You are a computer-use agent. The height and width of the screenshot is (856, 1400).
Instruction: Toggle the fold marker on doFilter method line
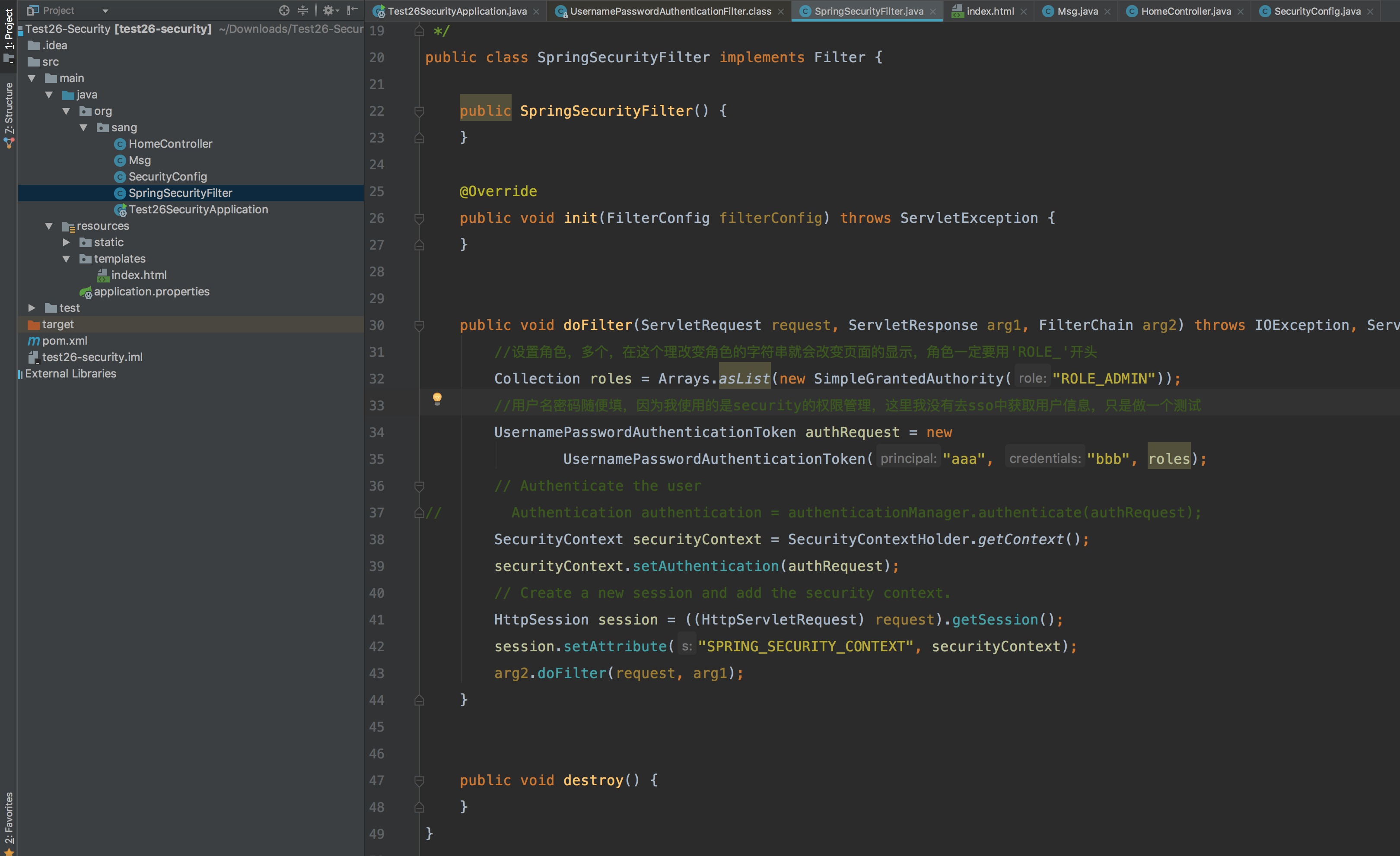click(419, 326)
